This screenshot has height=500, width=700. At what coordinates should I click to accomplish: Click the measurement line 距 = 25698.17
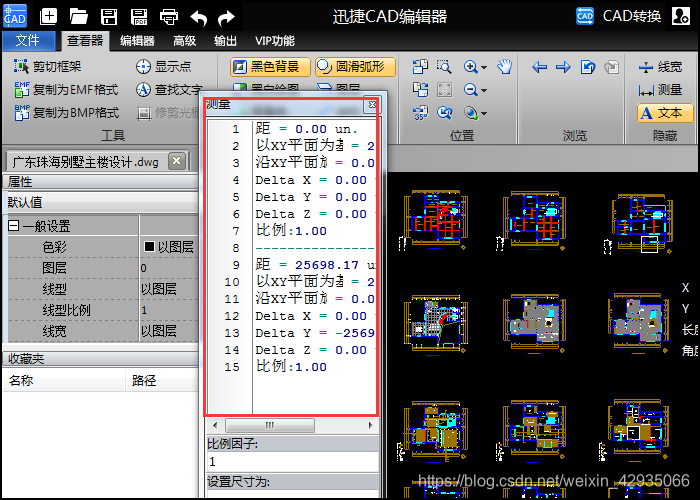pyautogui.click(x=316, y=265)
